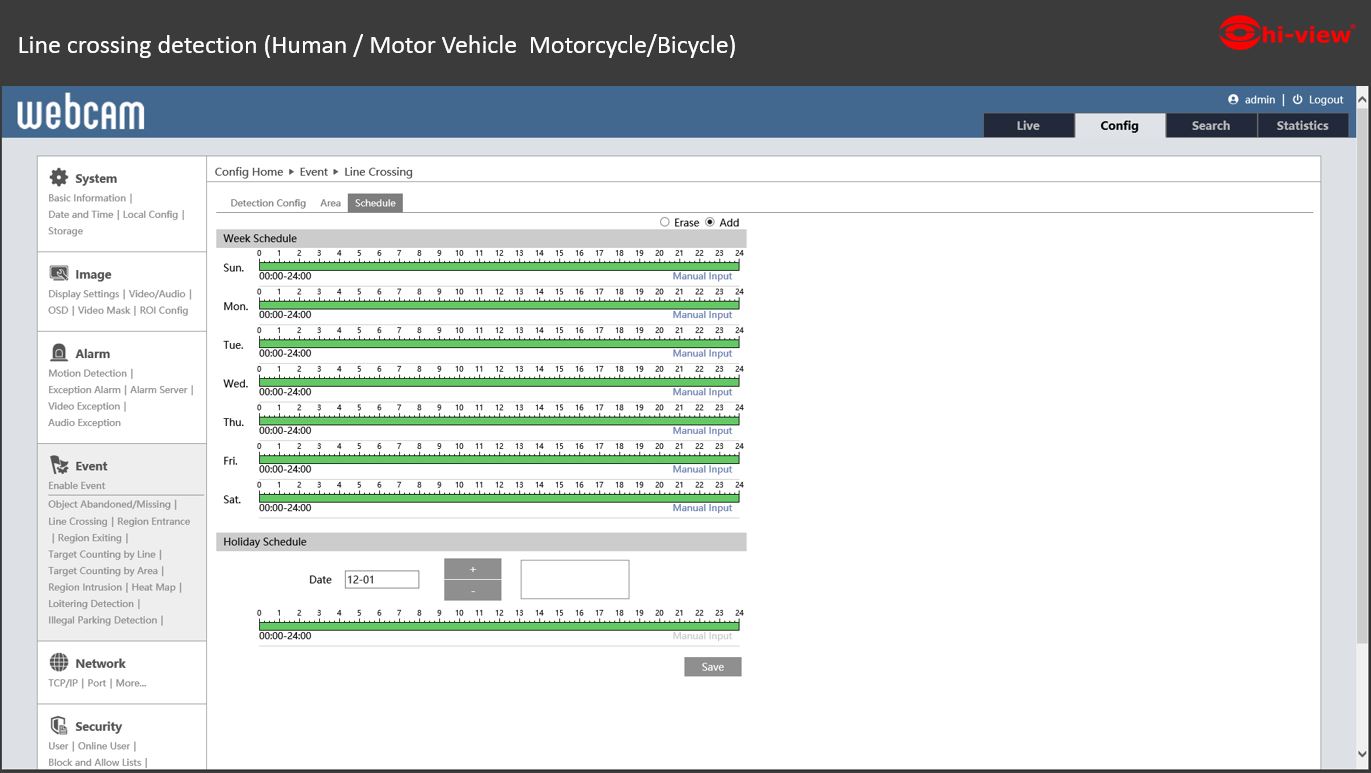Click the admin user icon
Screen dimensions: 1371x773
(1233, 100)
